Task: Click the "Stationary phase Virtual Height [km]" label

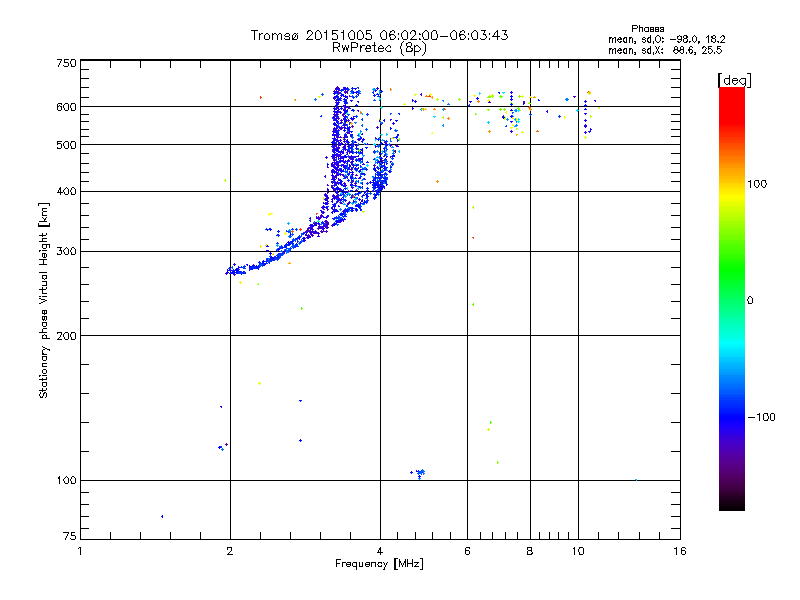Action: pyautogui.click(x=44, y=300)
